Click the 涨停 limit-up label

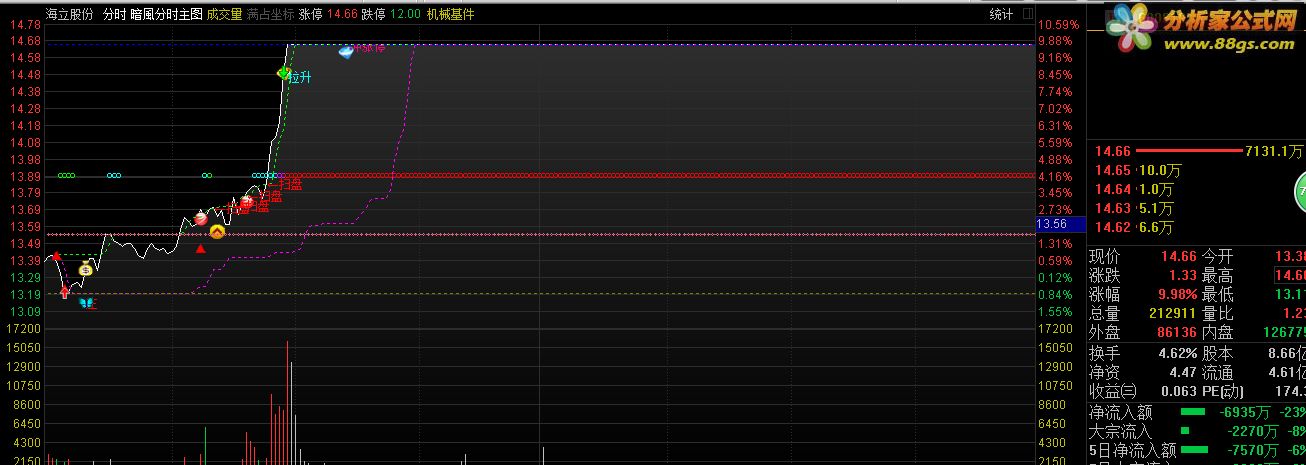[311, 14]
